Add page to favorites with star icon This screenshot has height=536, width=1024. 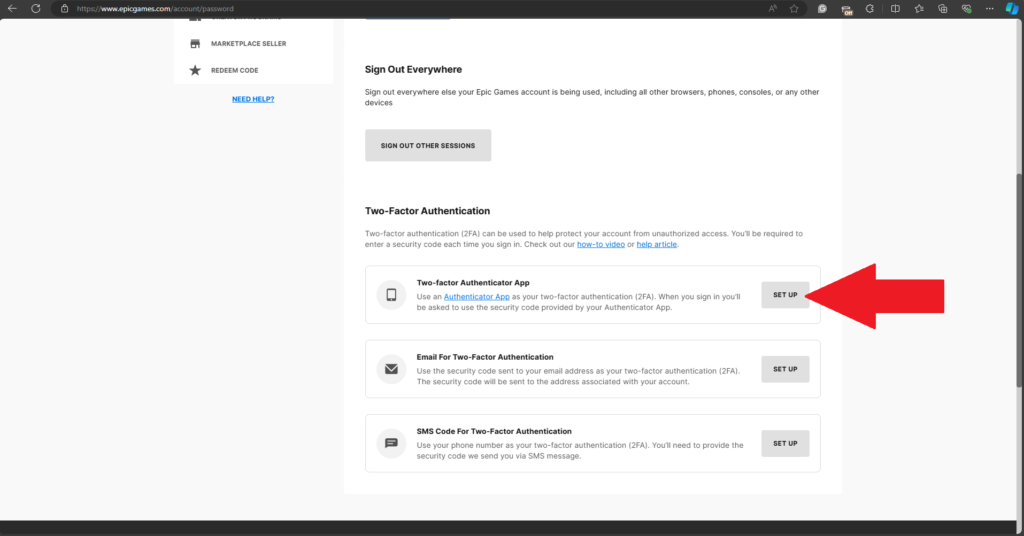793,8
